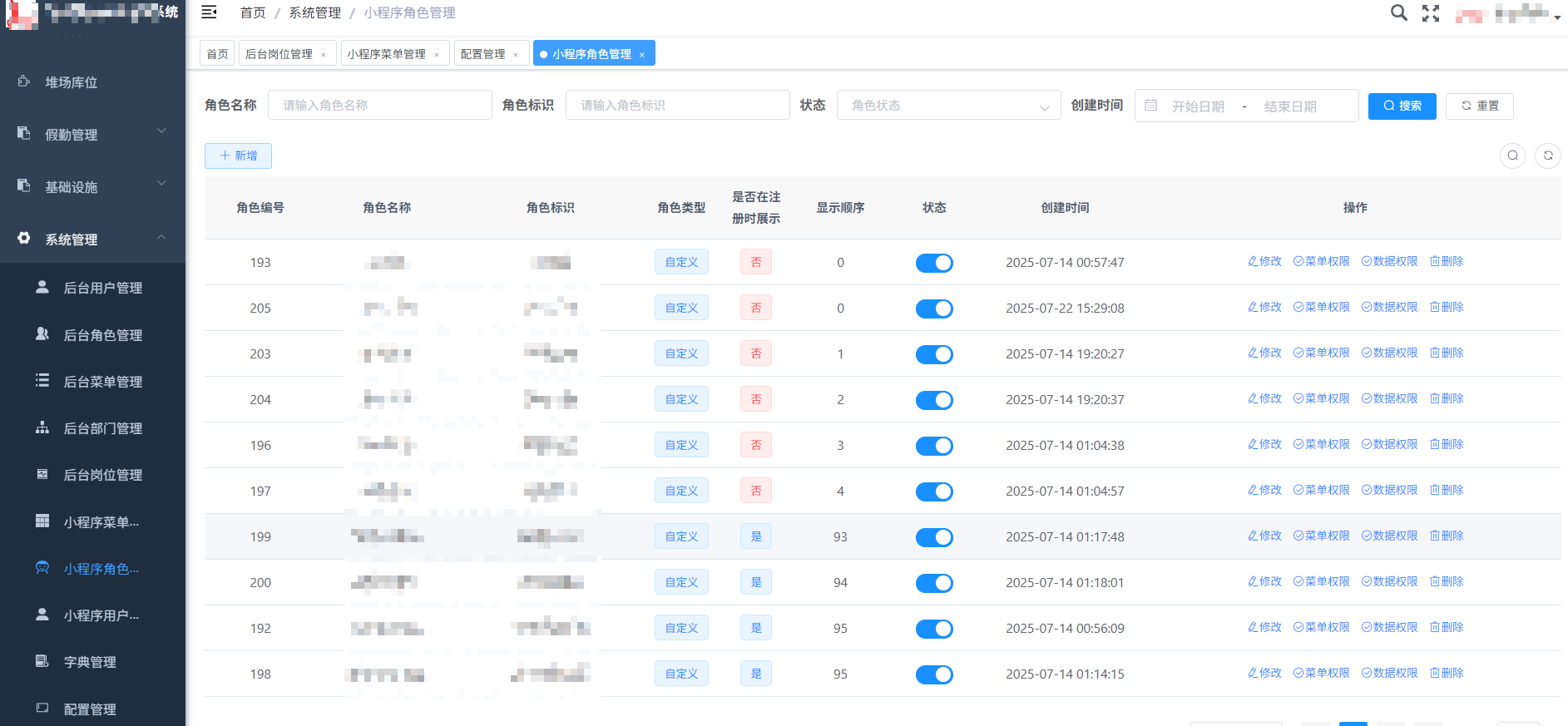Click the 新增 button
The image size is (1568, 726).
pyautogui.click(x=238, y=156)
